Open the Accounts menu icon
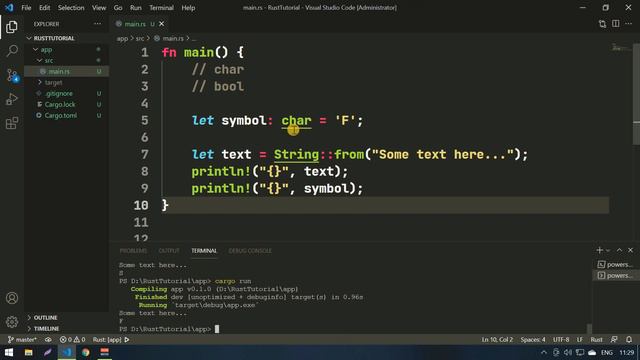640x360 pixels. click(x=12, y=298)
